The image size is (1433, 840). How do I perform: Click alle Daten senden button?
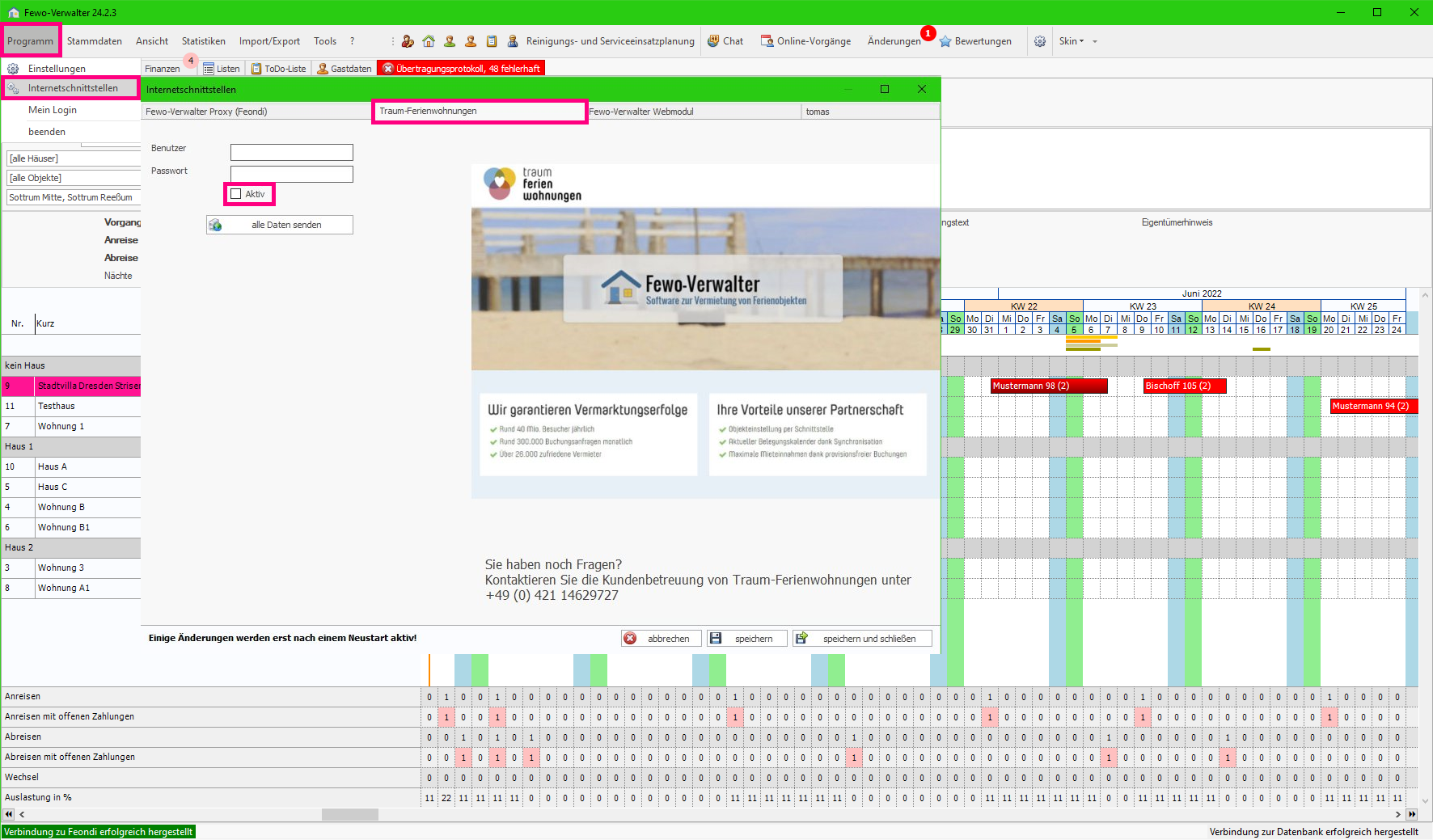click(x=280, y=225)
